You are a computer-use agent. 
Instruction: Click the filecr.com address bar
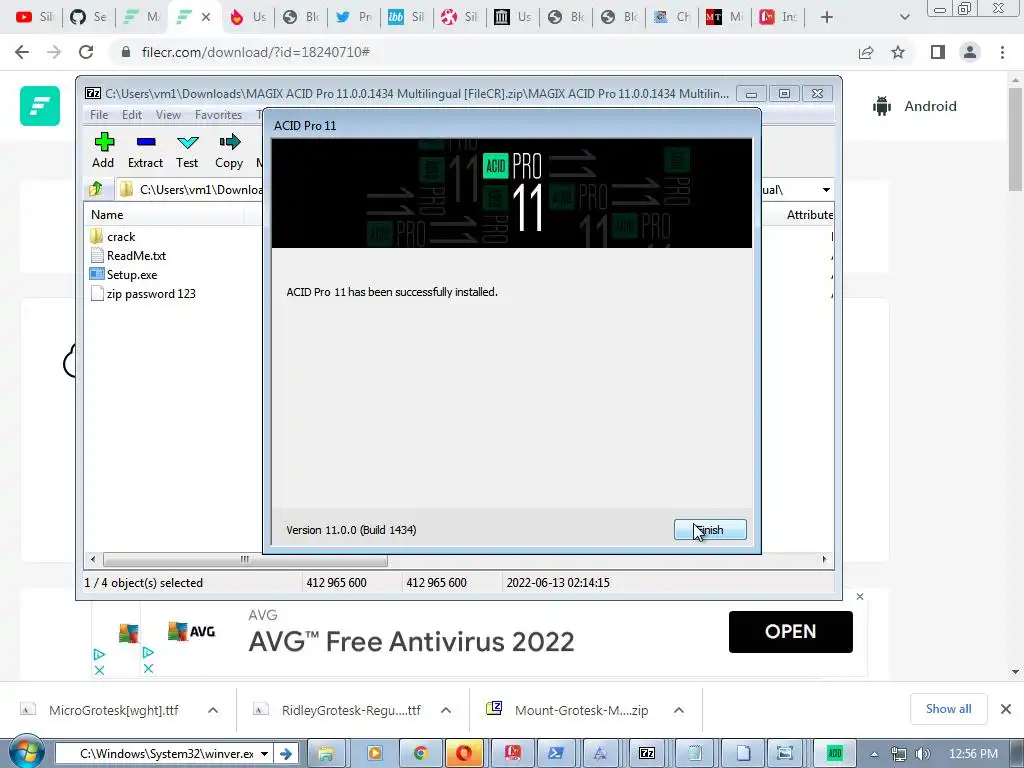(255, 52)
